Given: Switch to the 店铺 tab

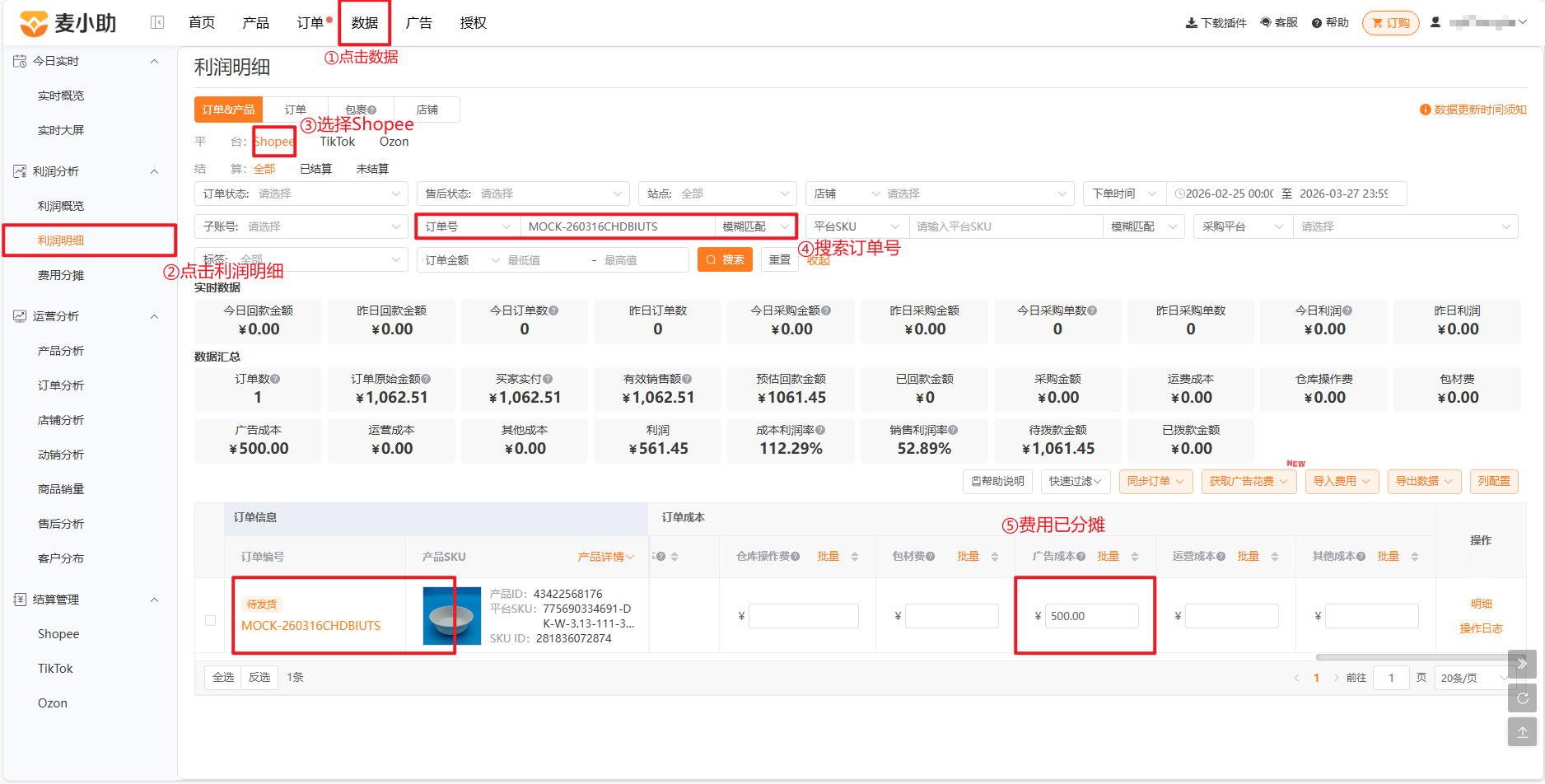Looking at the screenshot, I should (x=427, y=110).
